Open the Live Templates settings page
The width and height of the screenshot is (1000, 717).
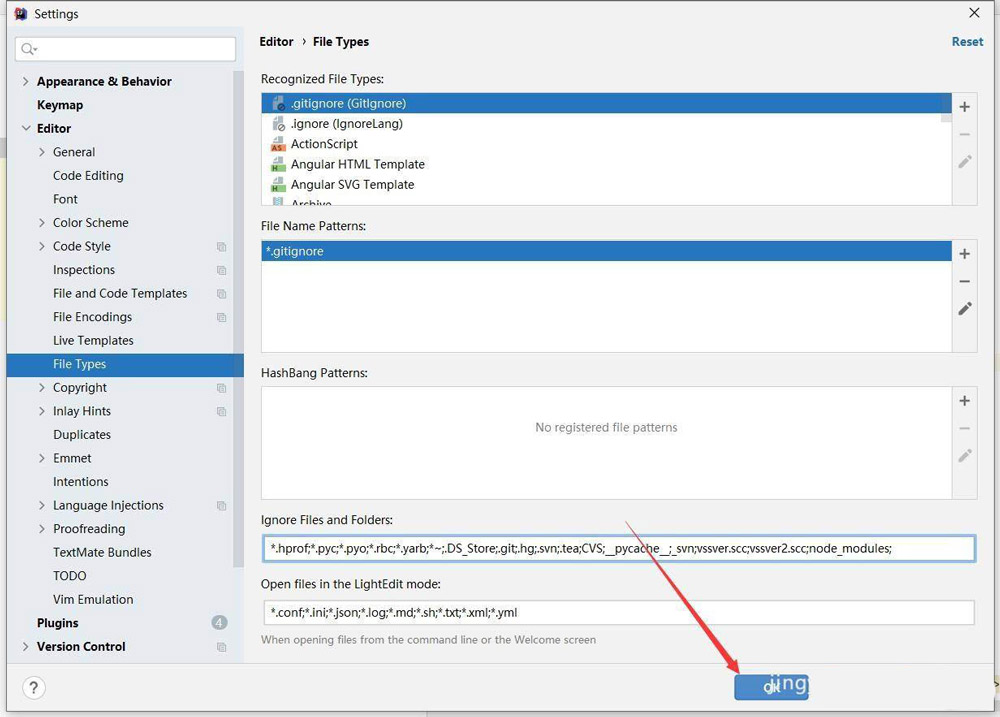click(x=93, y=341)
